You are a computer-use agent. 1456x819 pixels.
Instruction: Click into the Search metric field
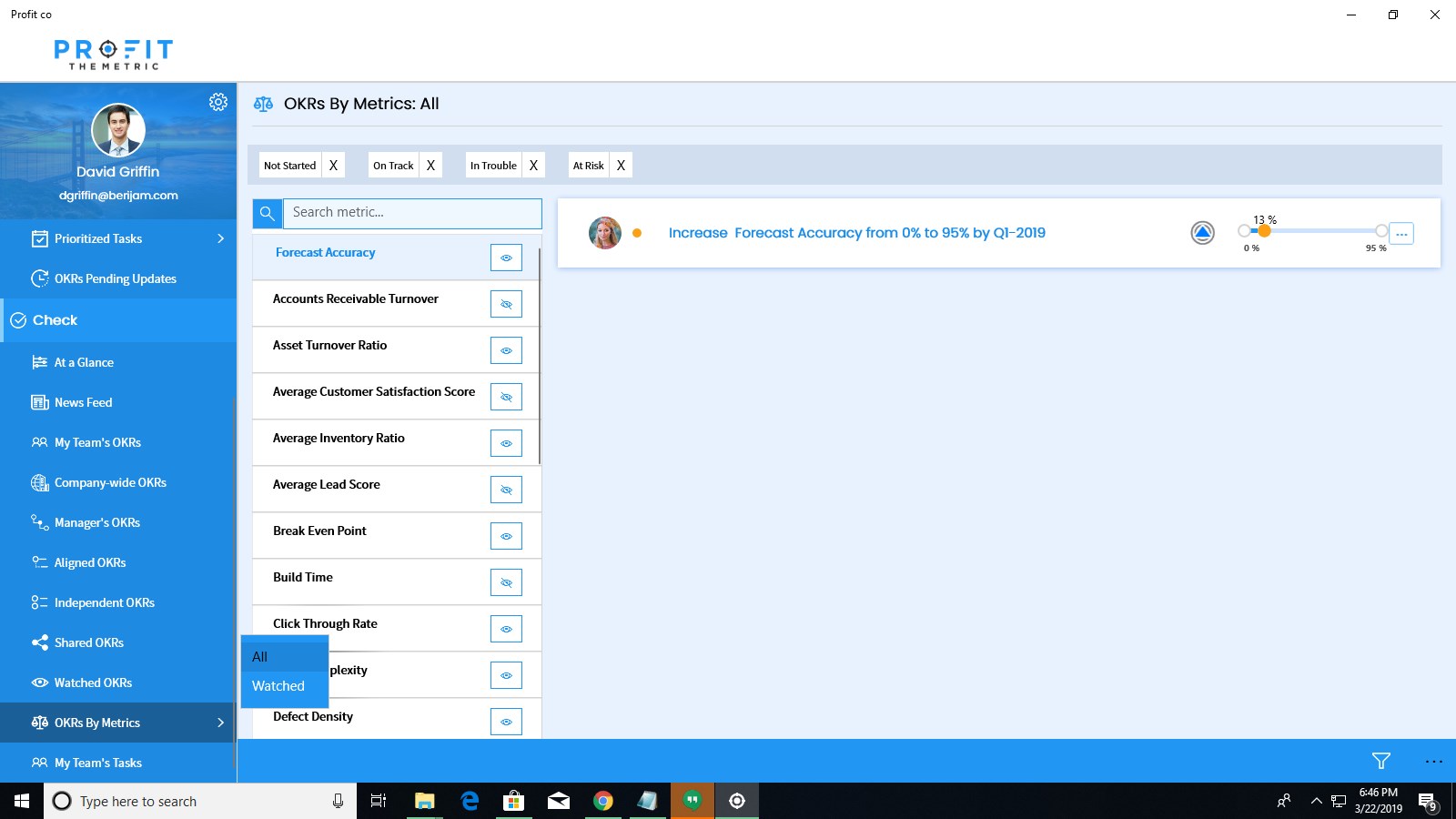point(411,213)
